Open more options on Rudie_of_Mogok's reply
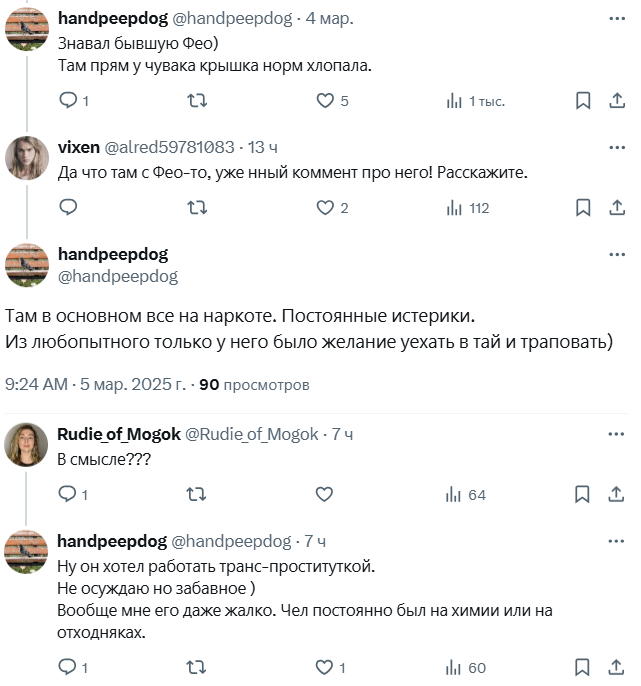This screenshot has width=641, height=686. click(x=617, y=433)
